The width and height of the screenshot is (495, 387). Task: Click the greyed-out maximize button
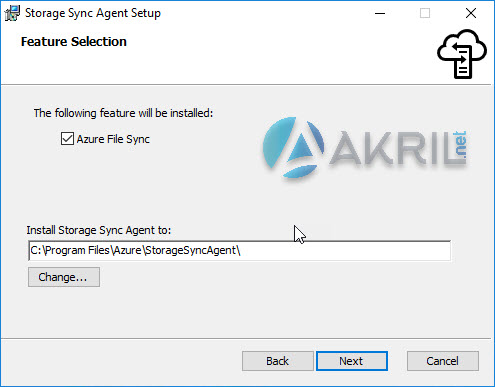(x=425, y=13)
